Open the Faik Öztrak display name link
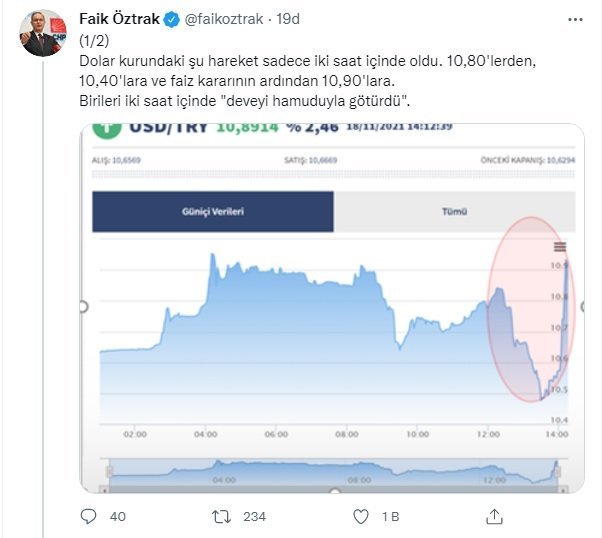This screenshot has height=538, width=602. [x=119, y=19]
